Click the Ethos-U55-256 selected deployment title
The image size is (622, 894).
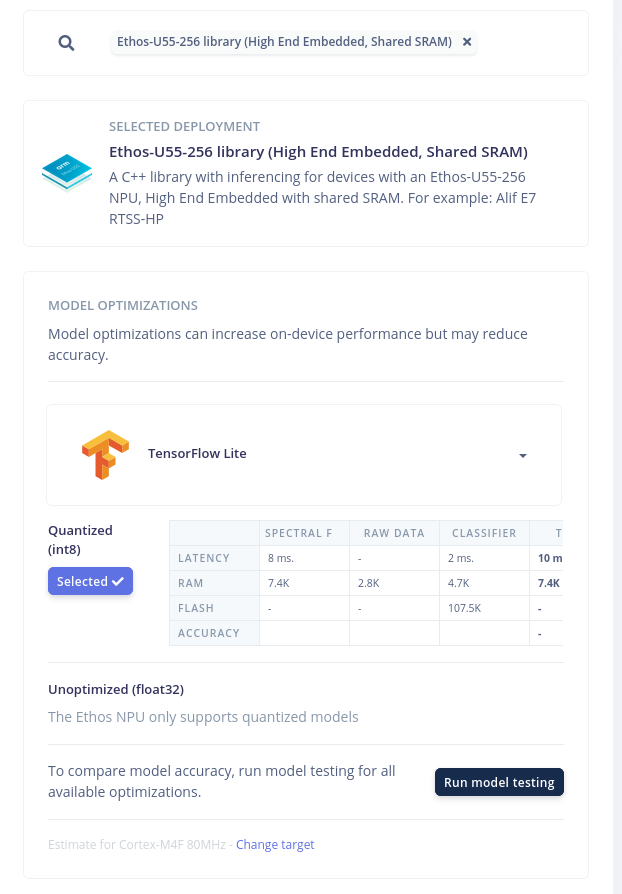[318, 152]
